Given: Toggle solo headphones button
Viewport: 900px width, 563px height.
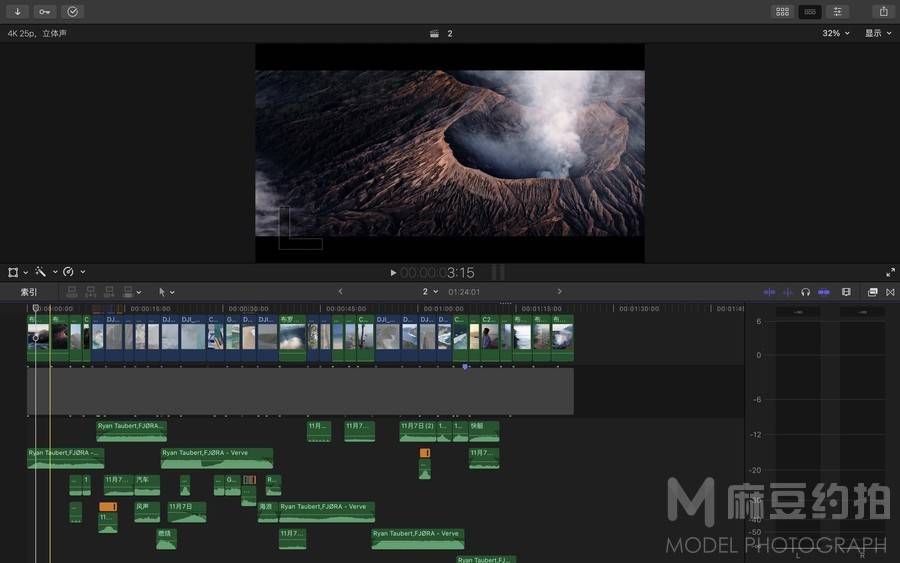Looking at the screenshot, I should tap(805, 292).
